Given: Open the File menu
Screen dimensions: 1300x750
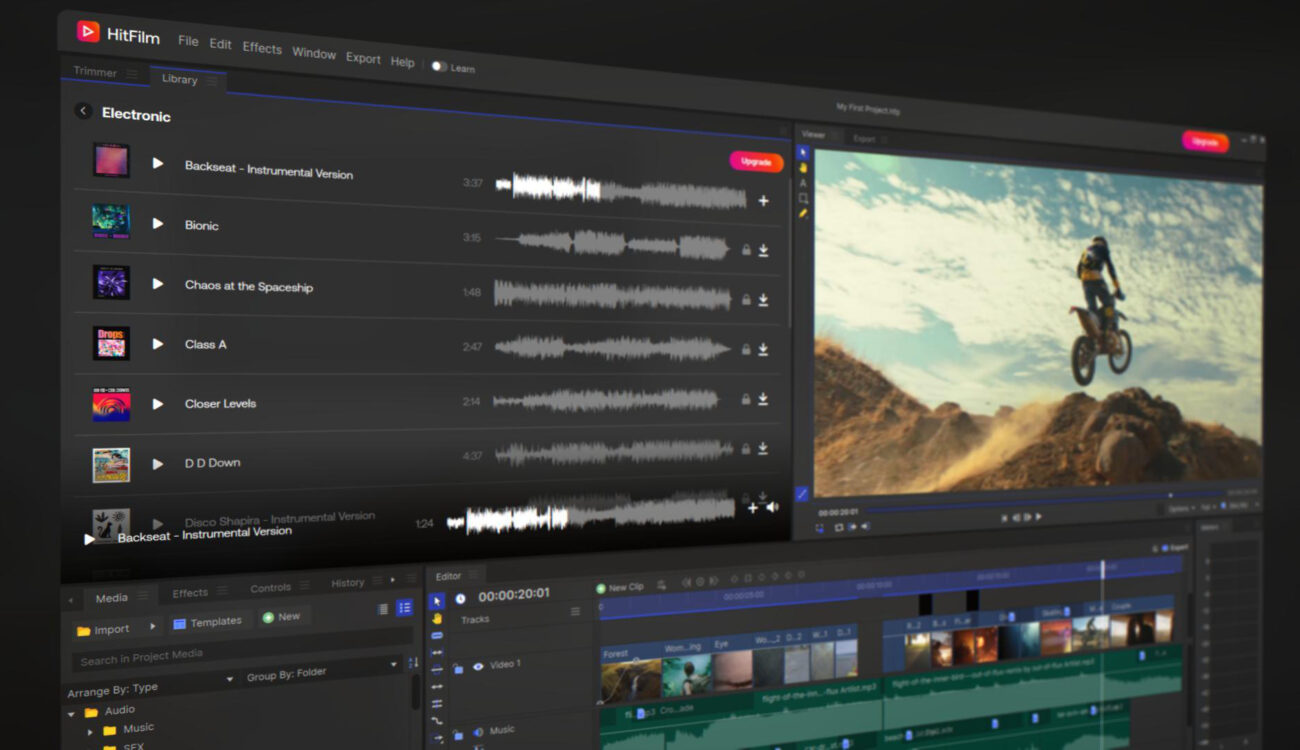Looking at the screenshot, I should click(188, 41).
